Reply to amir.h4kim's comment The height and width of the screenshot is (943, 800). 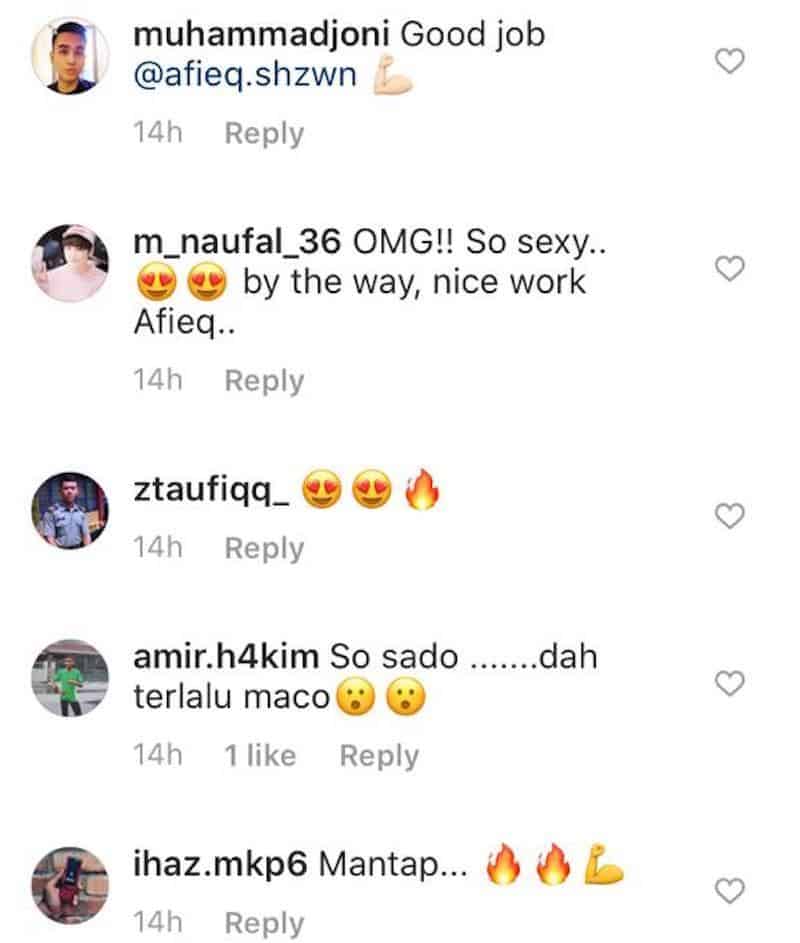click(379, 756)
